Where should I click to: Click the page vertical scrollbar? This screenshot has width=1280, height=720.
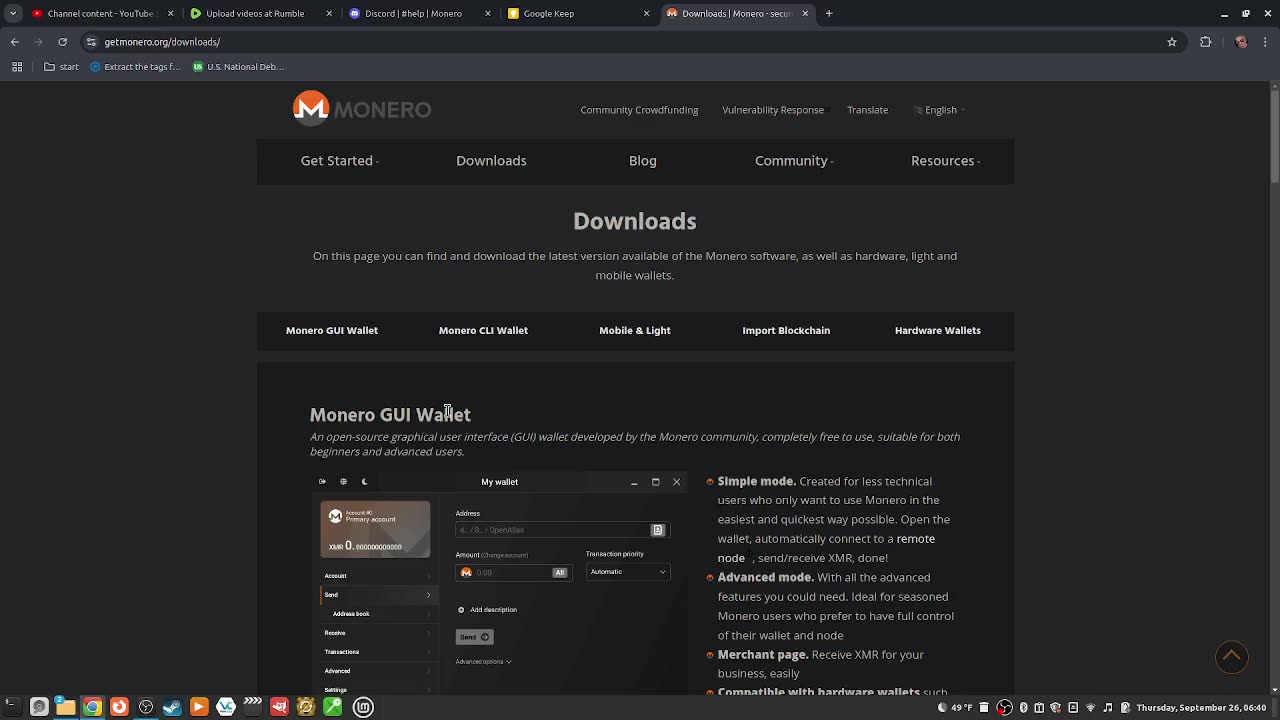click(1273, 135)
